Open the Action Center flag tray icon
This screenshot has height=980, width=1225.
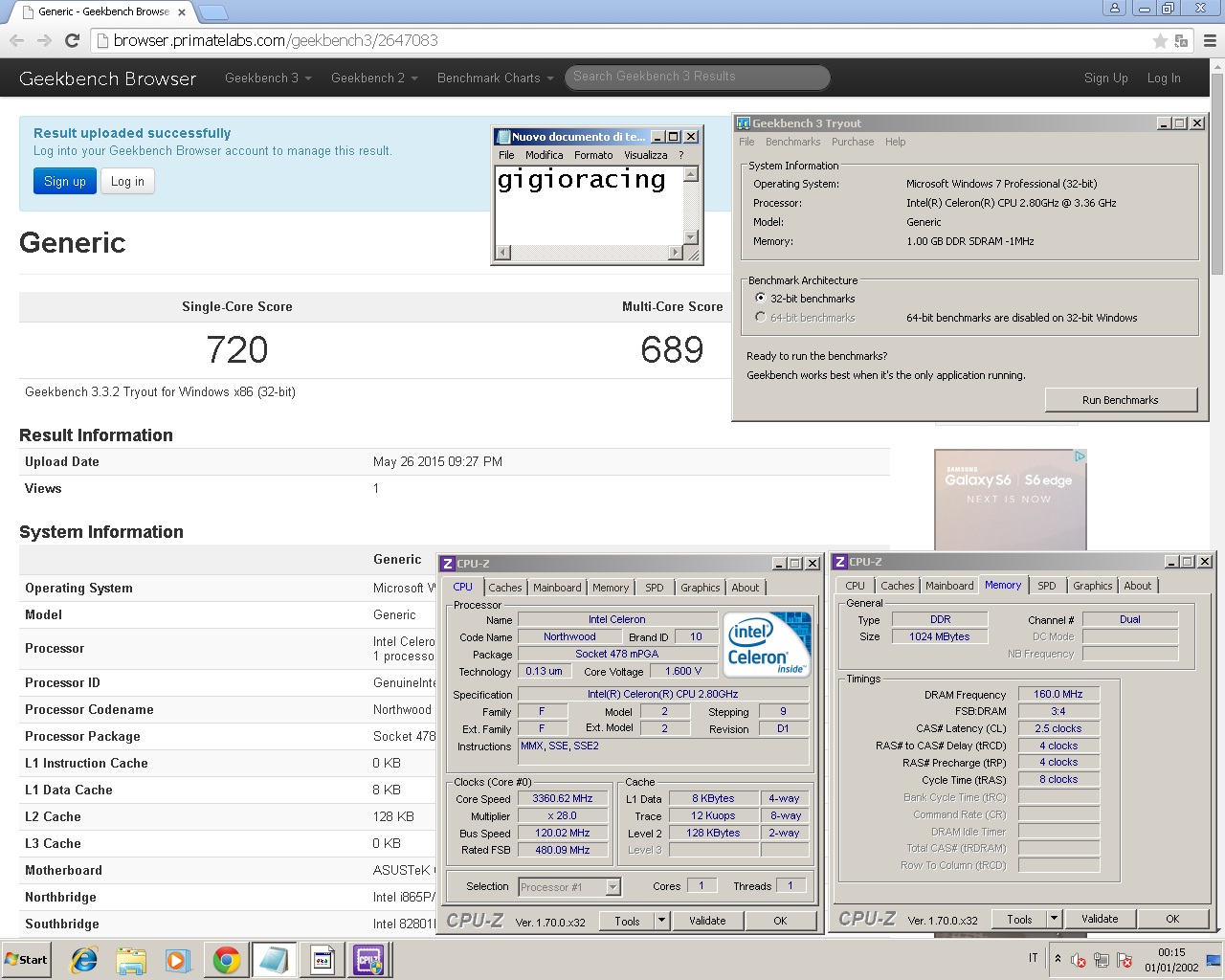click(x=1125, y=960)
